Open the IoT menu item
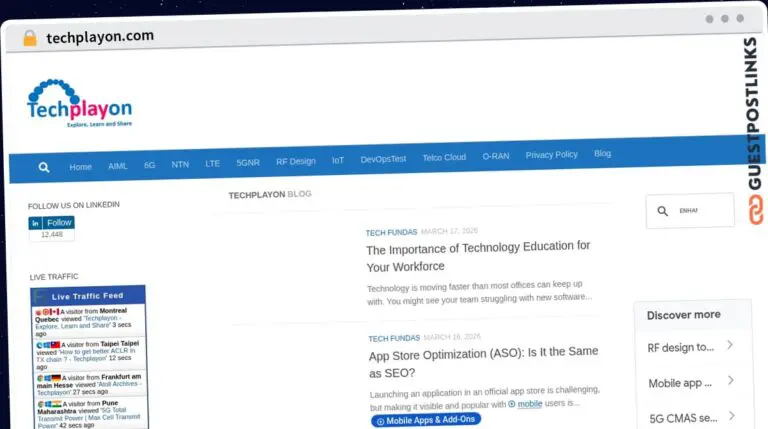Screen dimensions: 768x429 [338, 160]
